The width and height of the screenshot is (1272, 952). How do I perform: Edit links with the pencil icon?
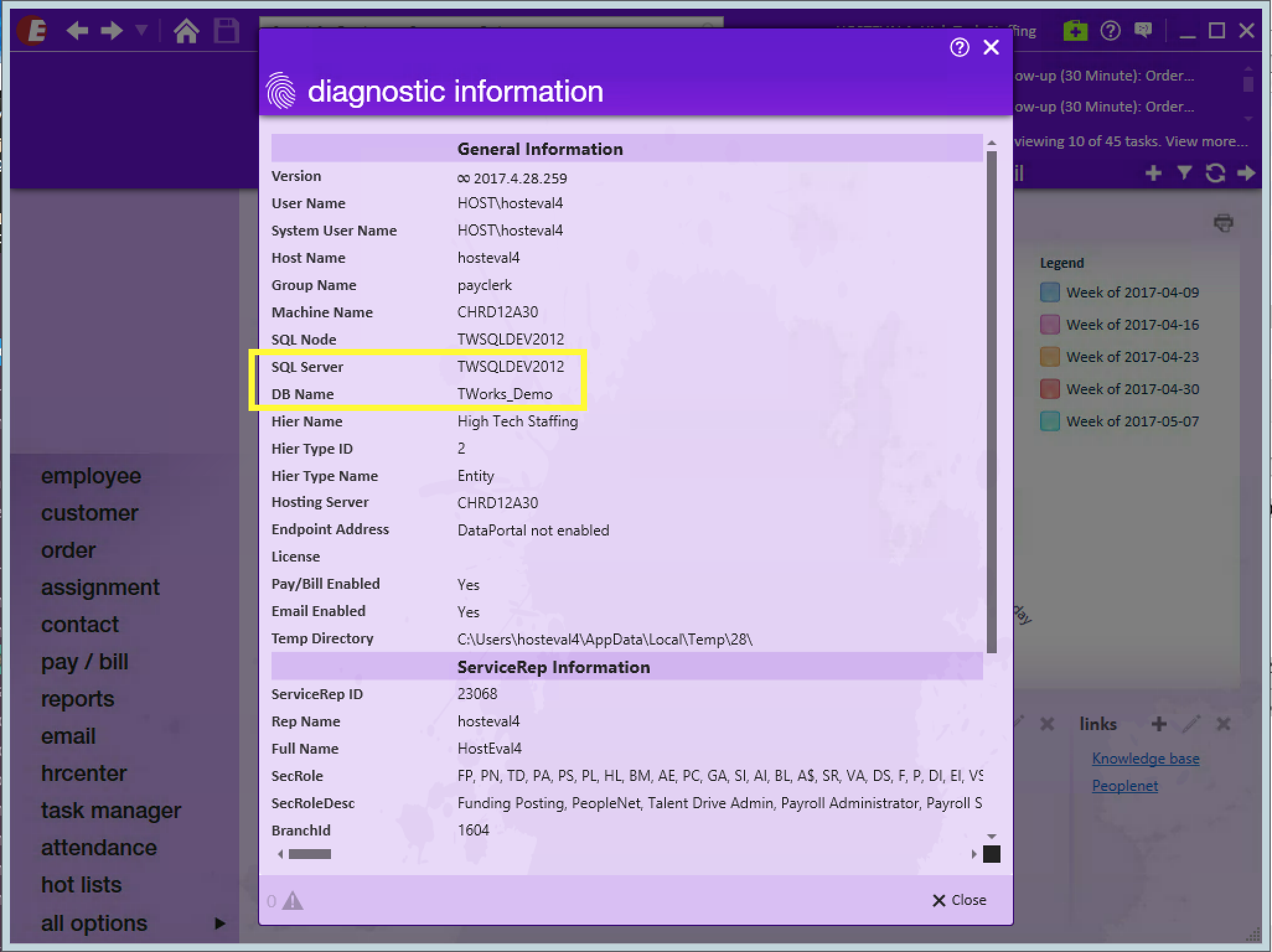1191,723
